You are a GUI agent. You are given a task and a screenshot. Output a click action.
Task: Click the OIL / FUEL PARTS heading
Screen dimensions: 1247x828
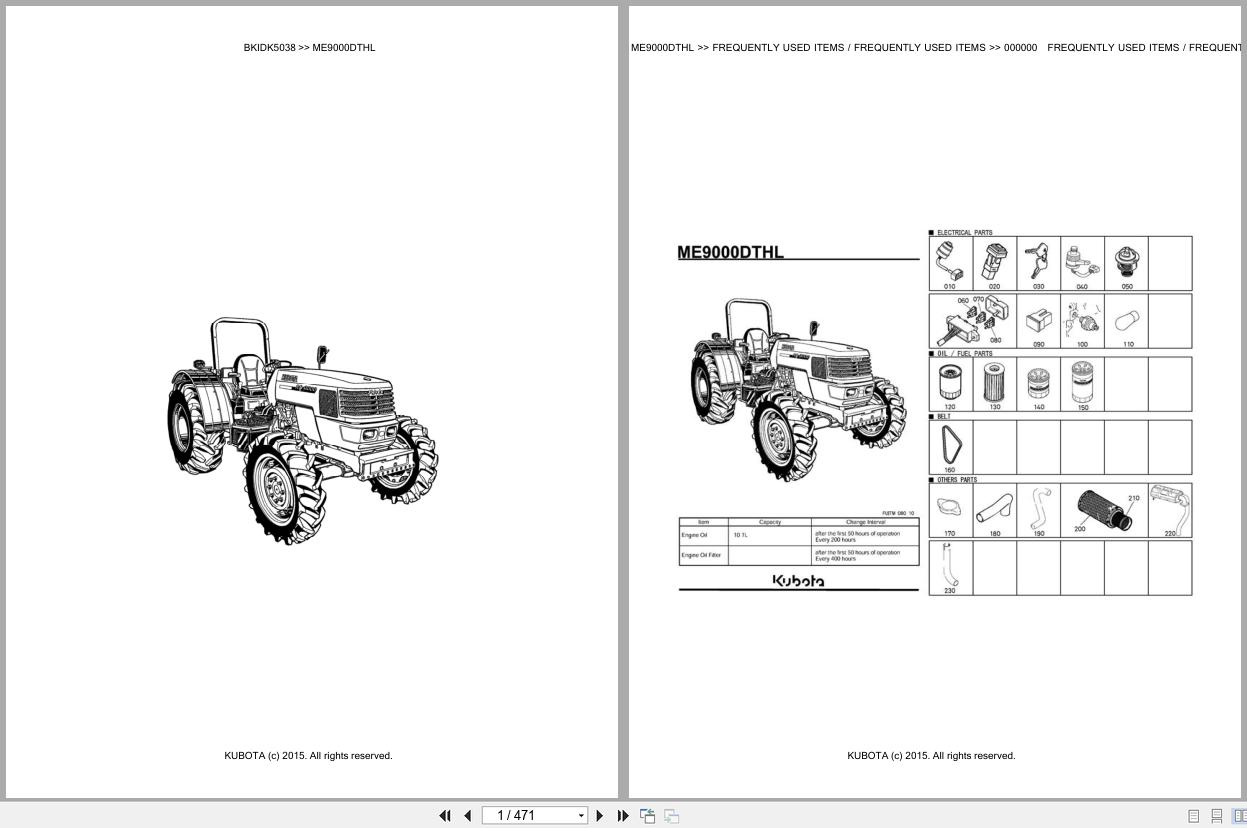click(964, 353)
